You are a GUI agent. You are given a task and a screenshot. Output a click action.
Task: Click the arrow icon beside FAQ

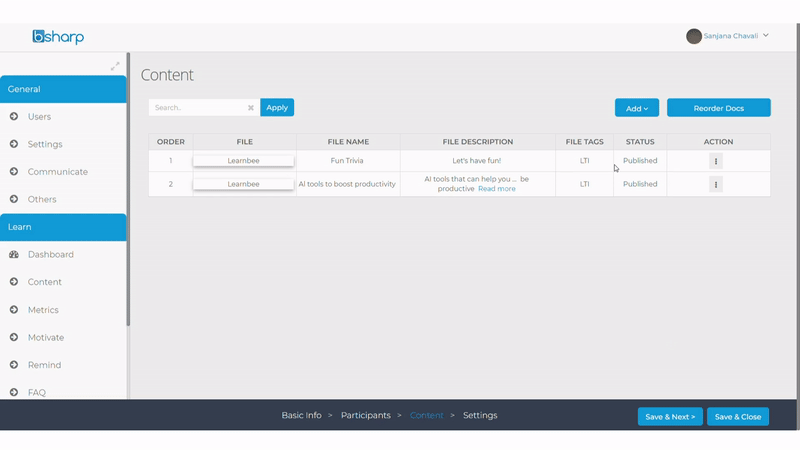click(x=14, y=392)
